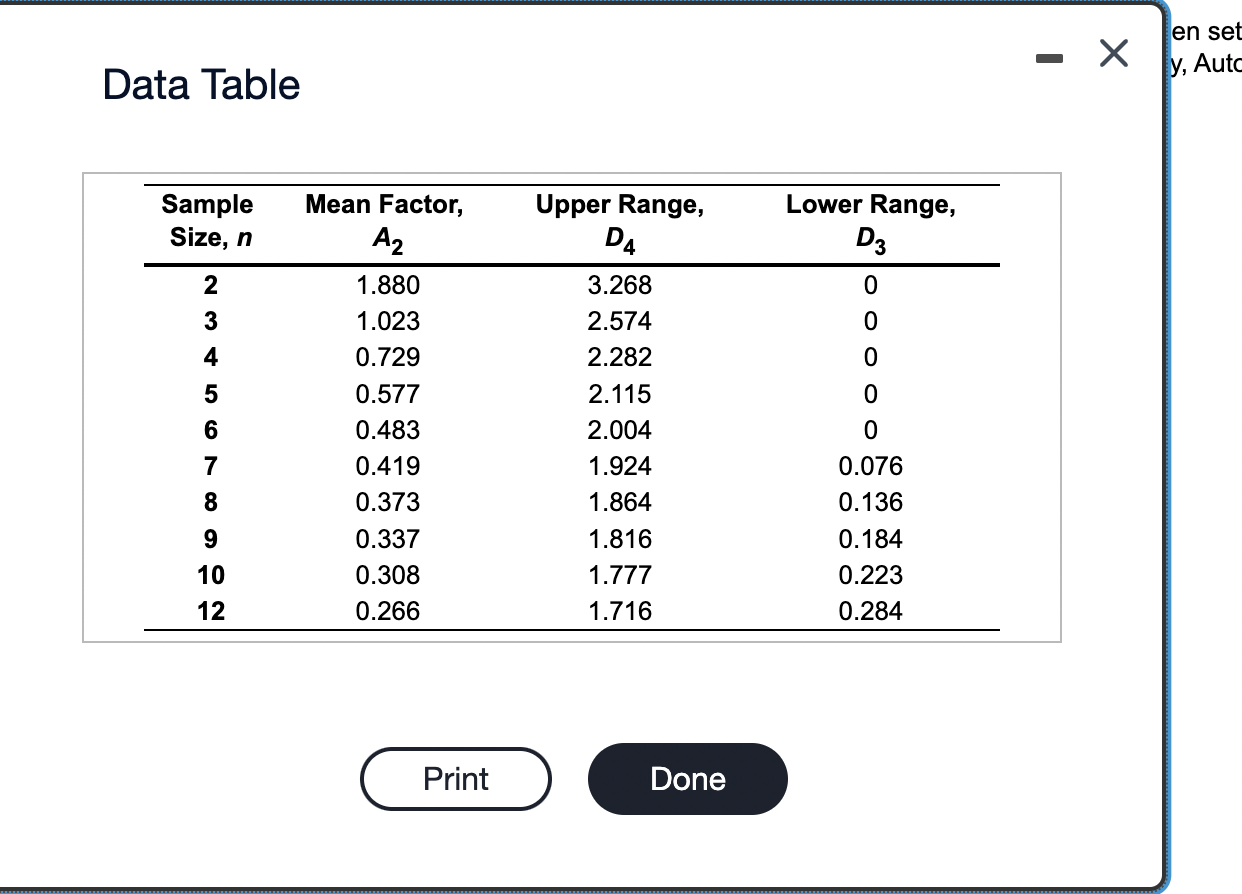
Task: Close the Data Table dialog
Action: pyautogui.click(x=1113, y=55)
